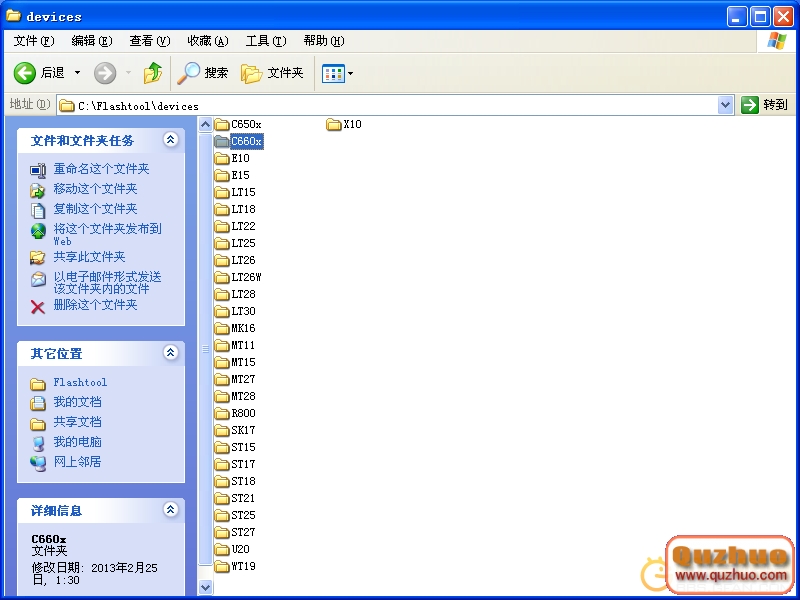Image resolution: width=800 pixels, height=600 pixels.
Task: Select the LT22 folder name
Action: [243, 226]
